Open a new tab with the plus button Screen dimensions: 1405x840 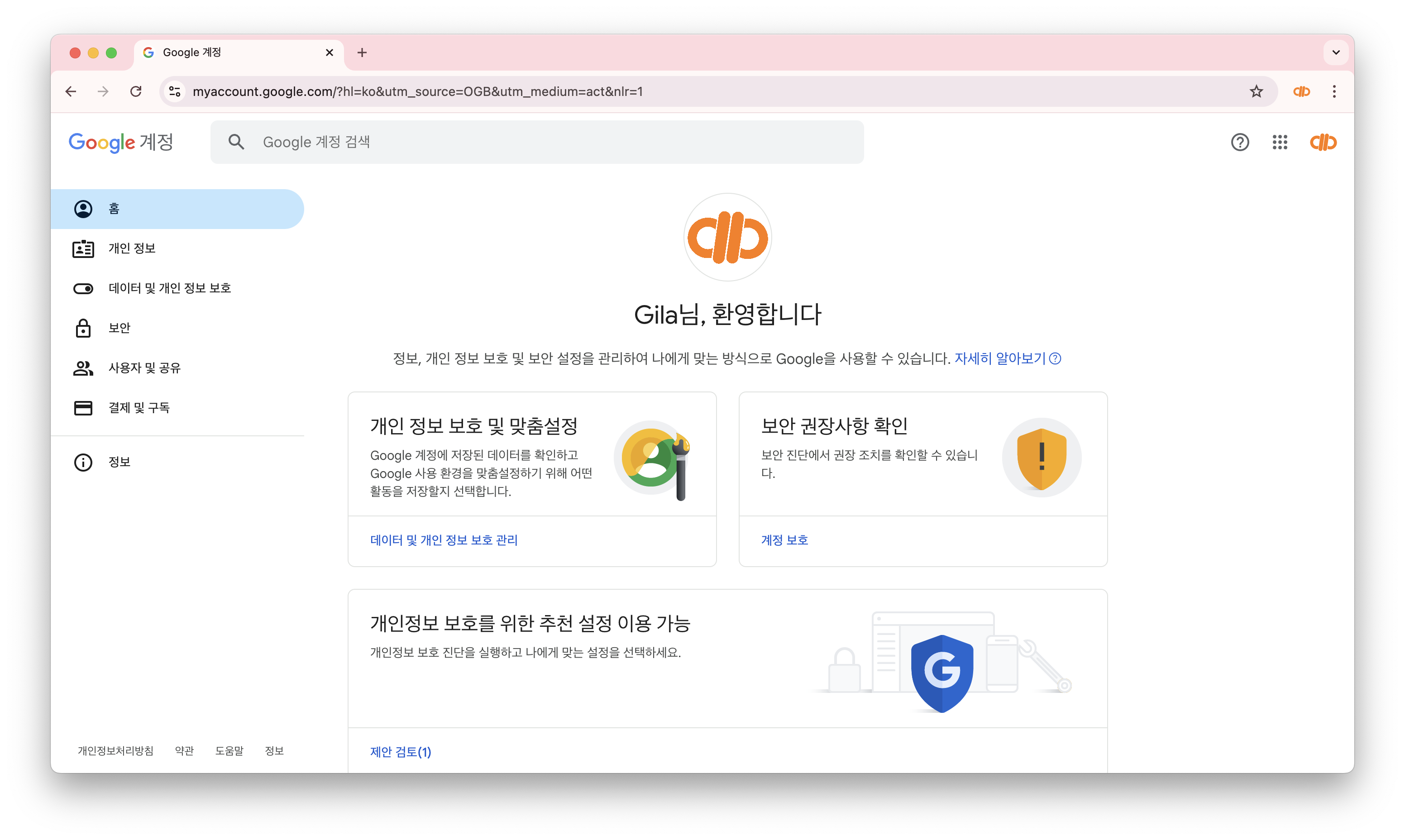coord(362,52)
